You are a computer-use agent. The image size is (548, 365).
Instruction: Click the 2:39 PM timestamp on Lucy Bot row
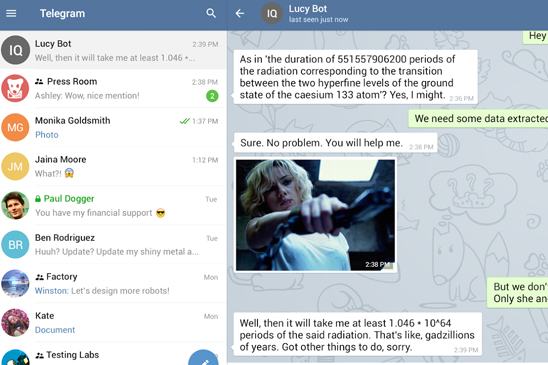[x=205, y=44]
